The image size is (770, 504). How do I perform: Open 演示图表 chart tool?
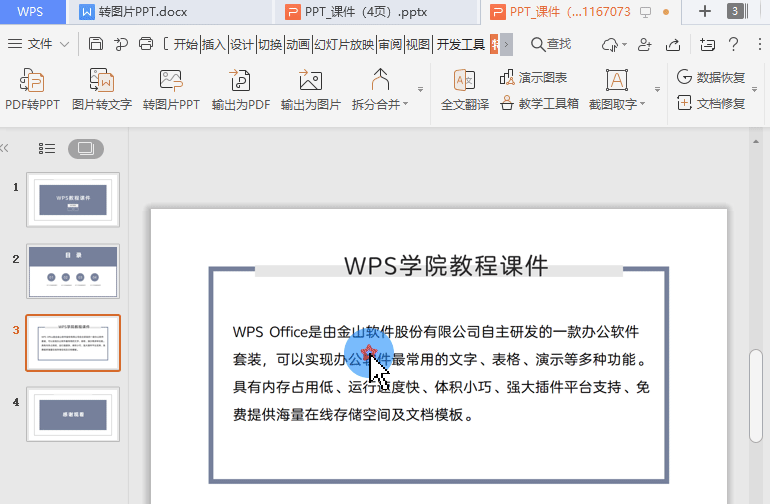point(533,78)
